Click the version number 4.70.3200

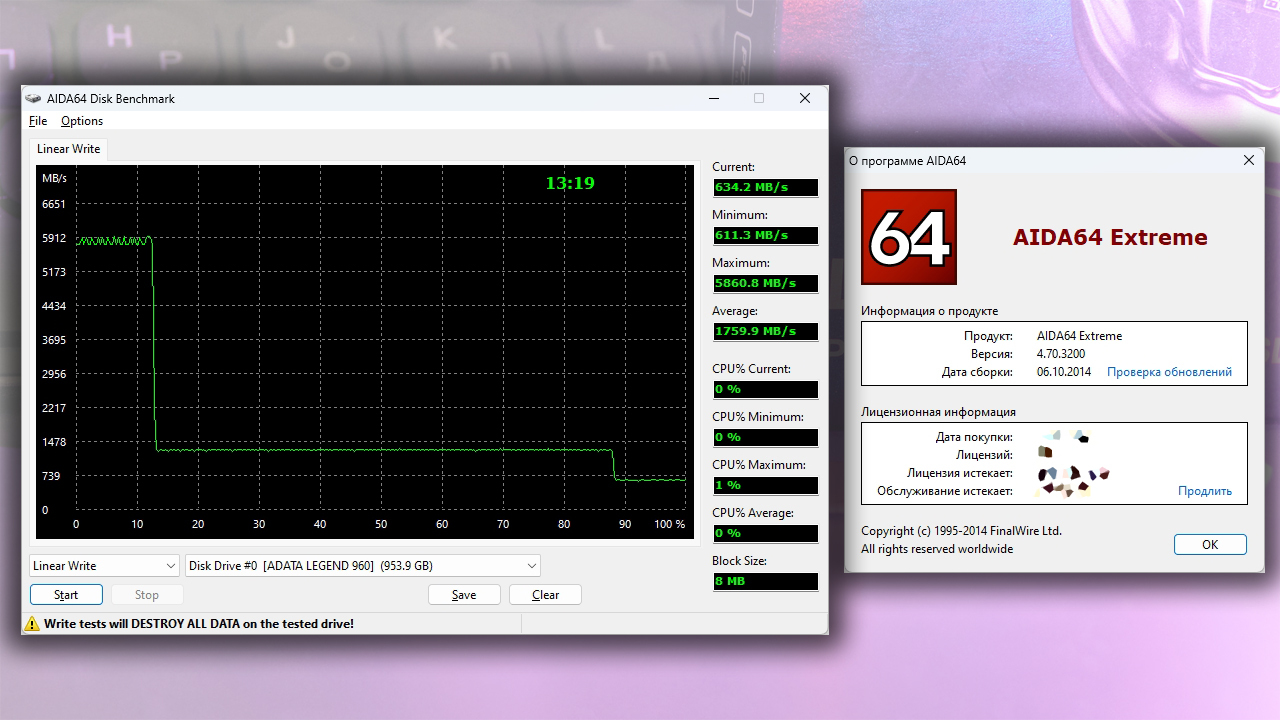[1061, 354]
